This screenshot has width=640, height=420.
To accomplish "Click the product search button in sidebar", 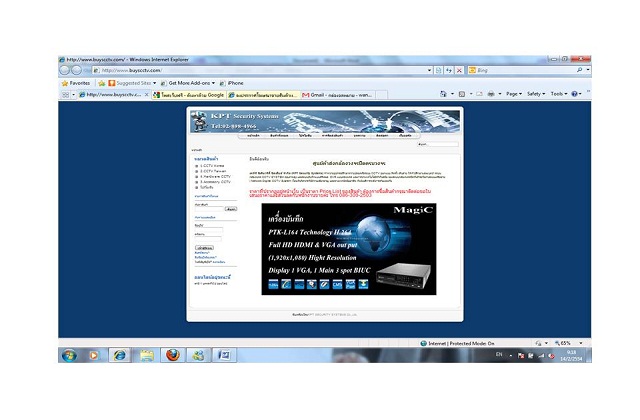I will [x=231, y=209].
